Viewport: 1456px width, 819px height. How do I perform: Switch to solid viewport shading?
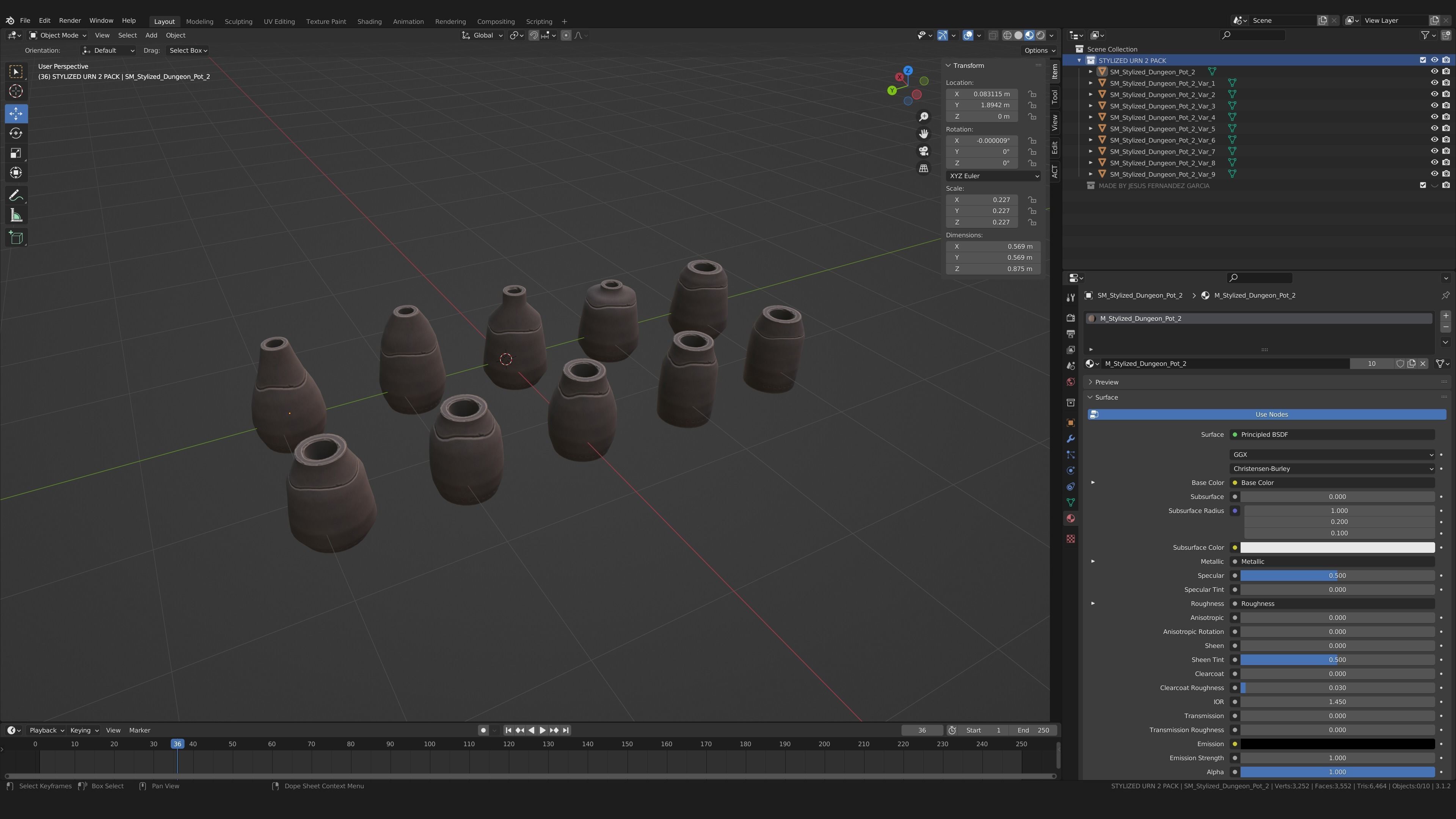click(x=1018, y=35)
